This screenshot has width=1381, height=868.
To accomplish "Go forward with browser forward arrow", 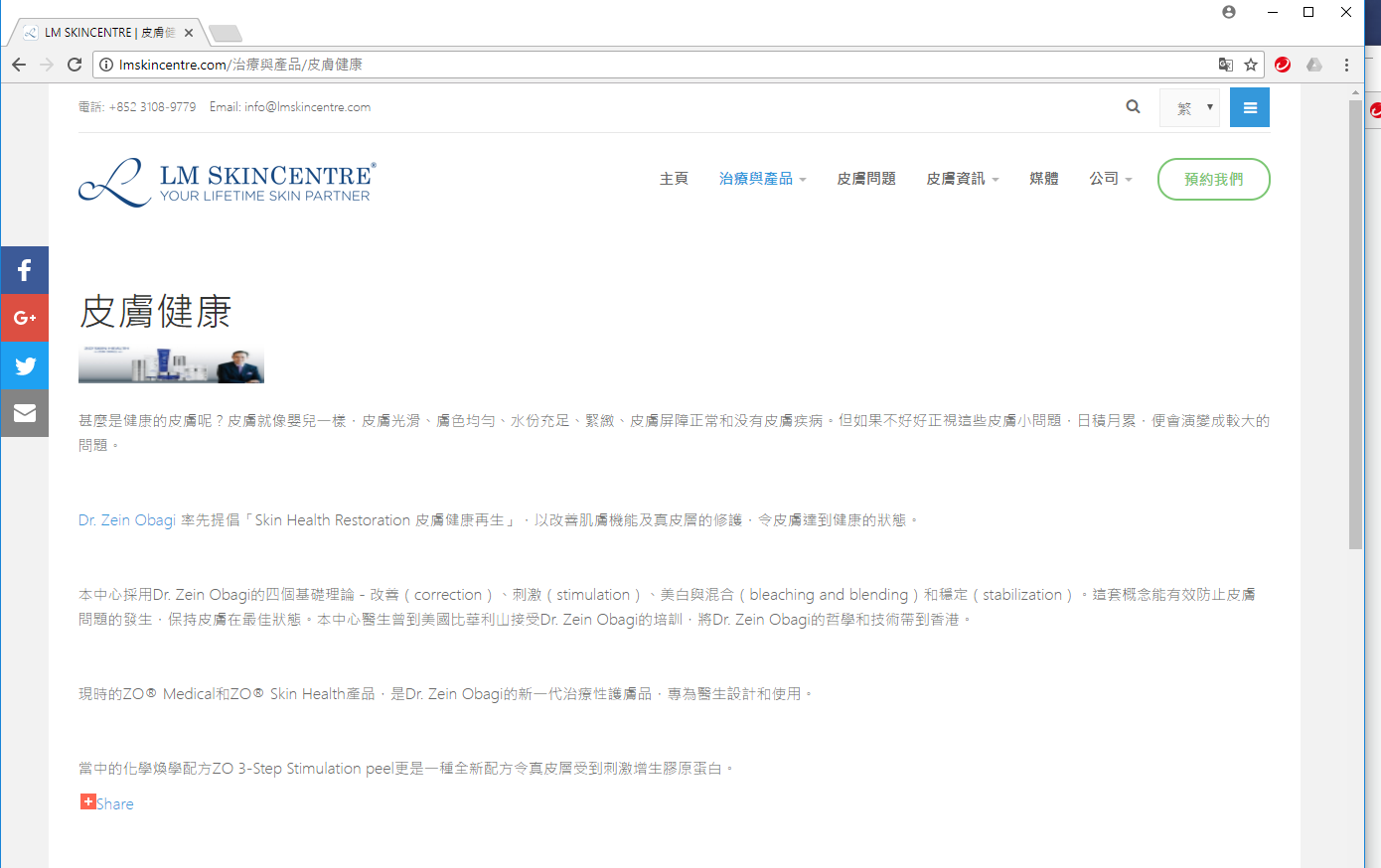I will [47, 65].
